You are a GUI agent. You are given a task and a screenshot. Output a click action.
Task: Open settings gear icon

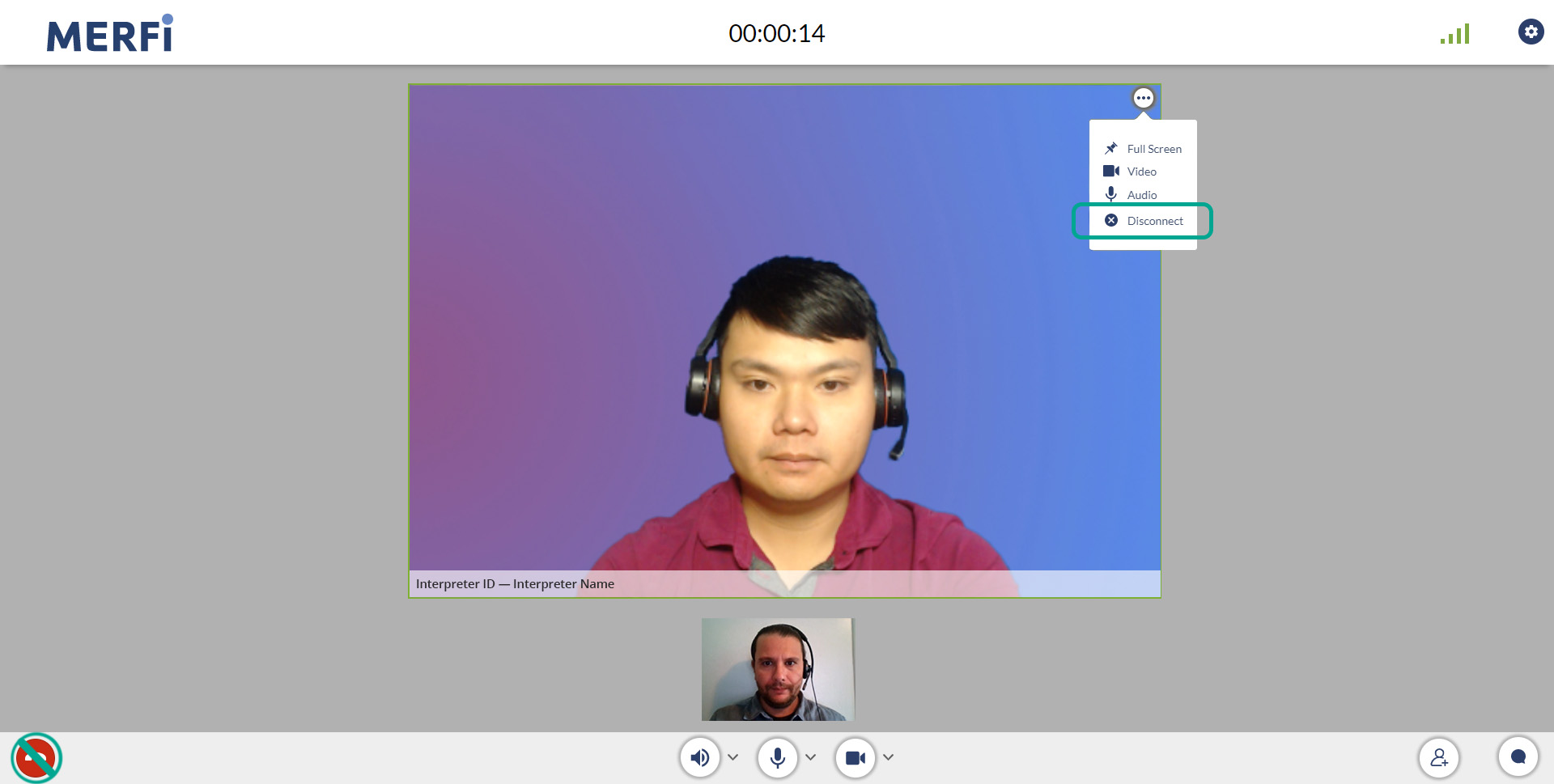tap(1530, 32)
